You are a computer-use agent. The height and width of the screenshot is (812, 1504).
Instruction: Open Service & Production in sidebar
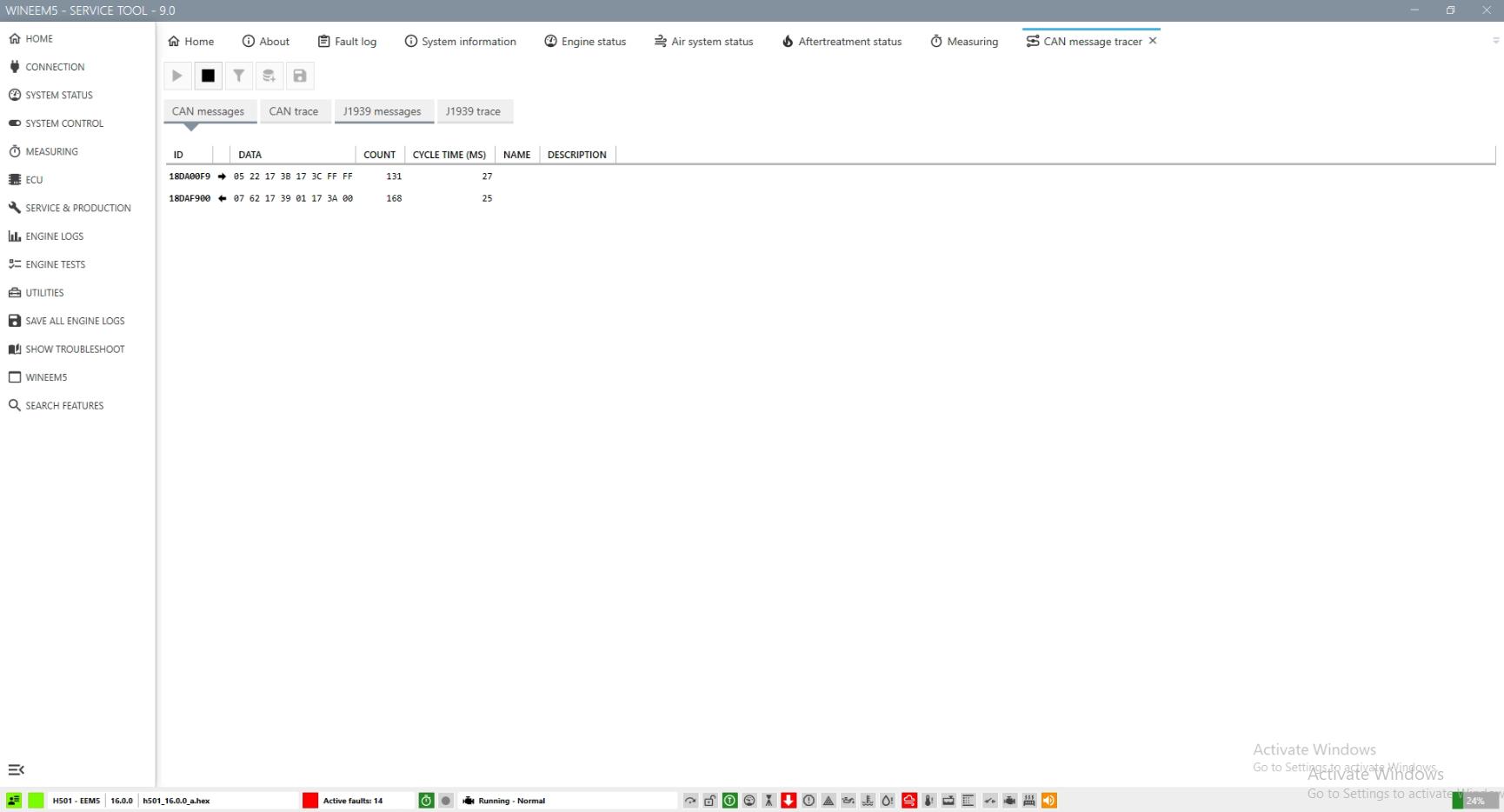pos(77,208)
